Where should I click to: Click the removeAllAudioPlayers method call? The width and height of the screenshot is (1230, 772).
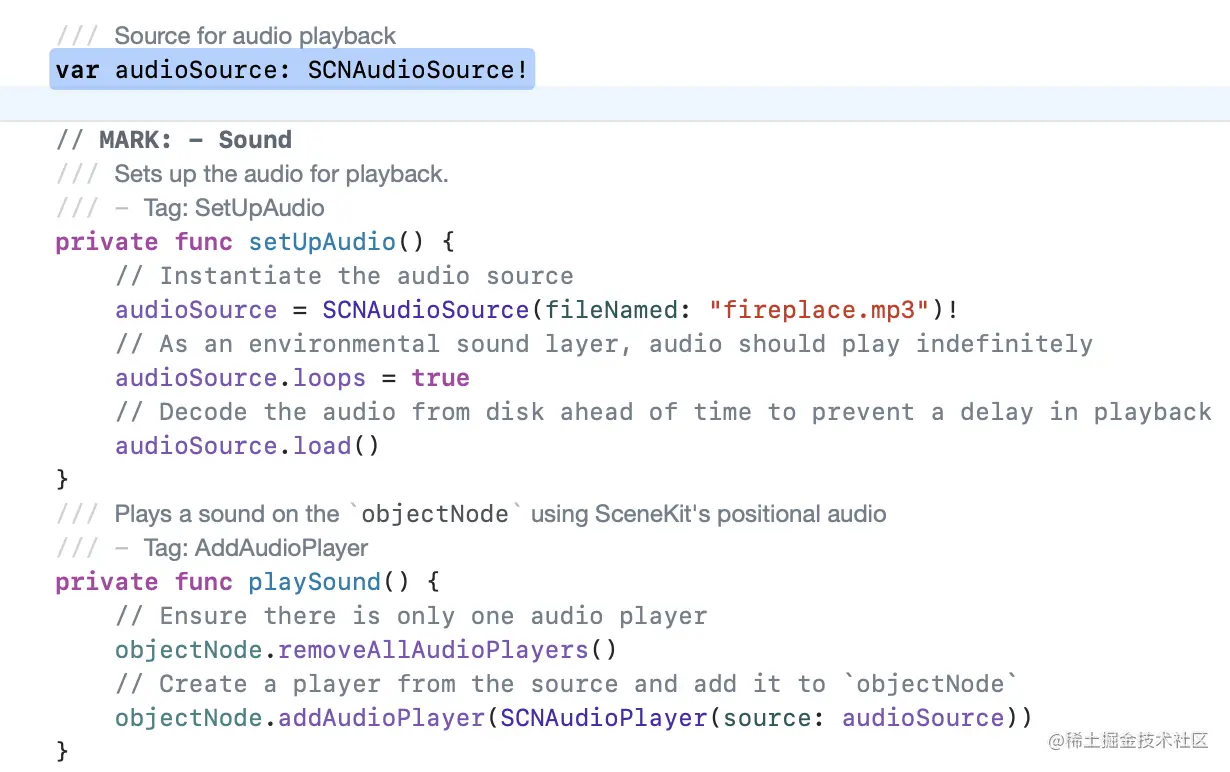[433, 650]
